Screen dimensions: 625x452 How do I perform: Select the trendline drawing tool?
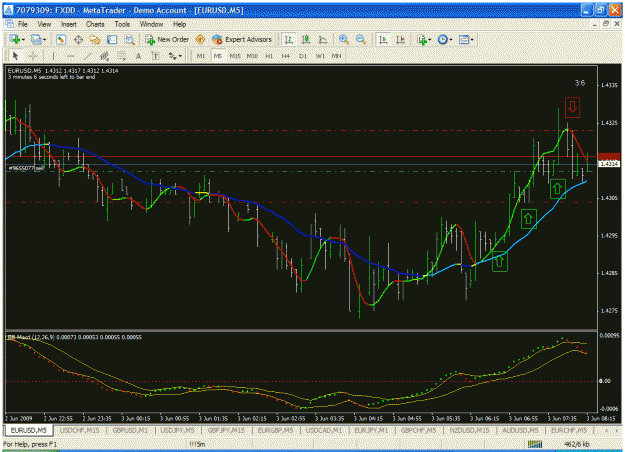click(x=88, y=56)
